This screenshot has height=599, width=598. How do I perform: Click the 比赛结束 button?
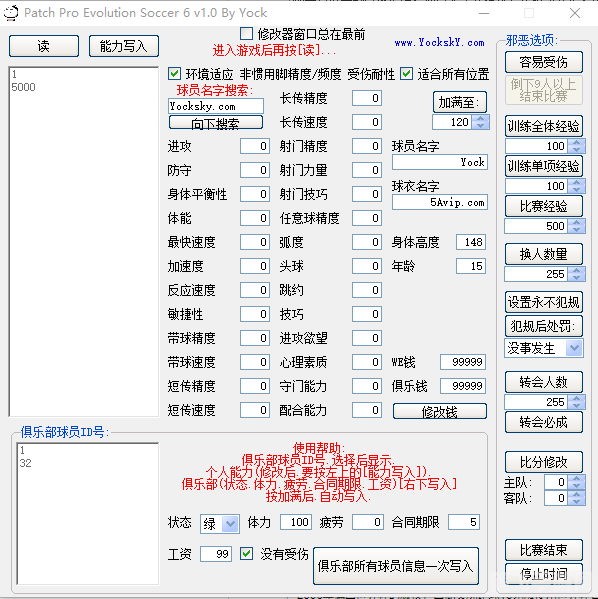544,550
